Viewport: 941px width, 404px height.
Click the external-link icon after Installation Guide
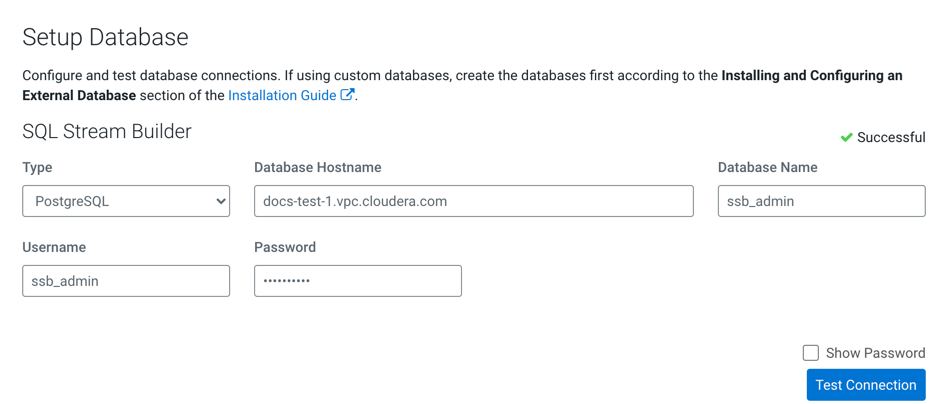tap(347, 95)
